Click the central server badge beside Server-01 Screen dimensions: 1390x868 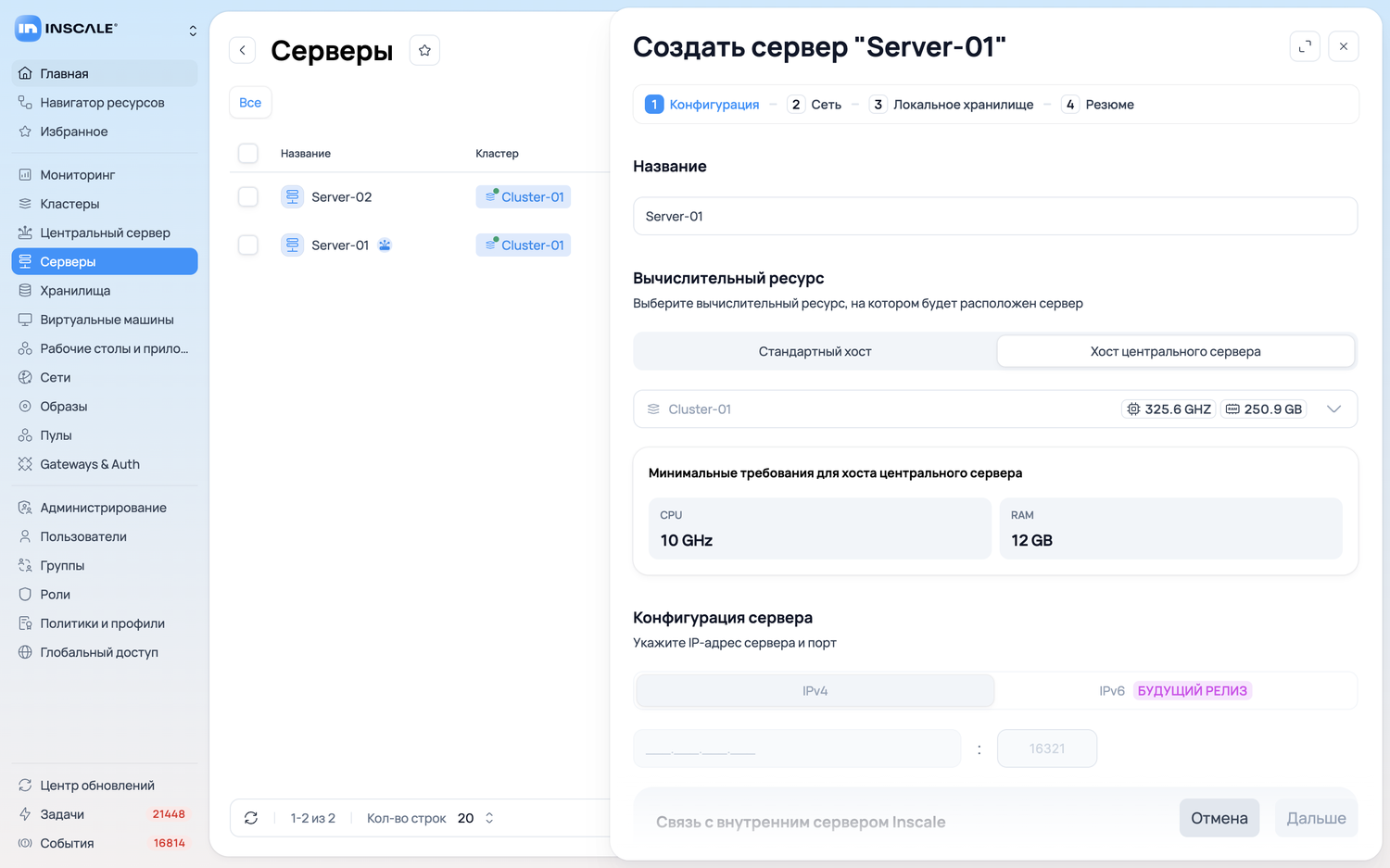coord(385,245)
